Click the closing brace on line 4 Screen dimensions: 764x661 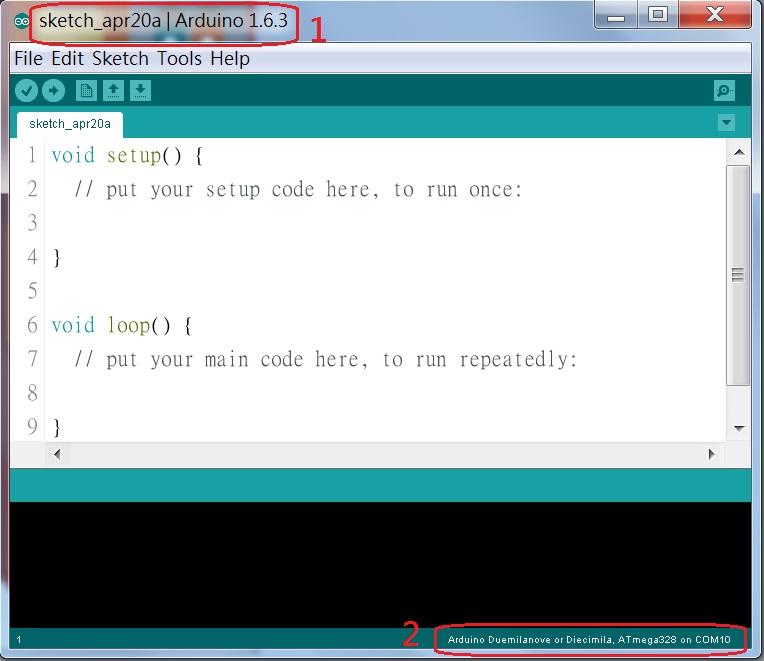[x=57, y=257]
